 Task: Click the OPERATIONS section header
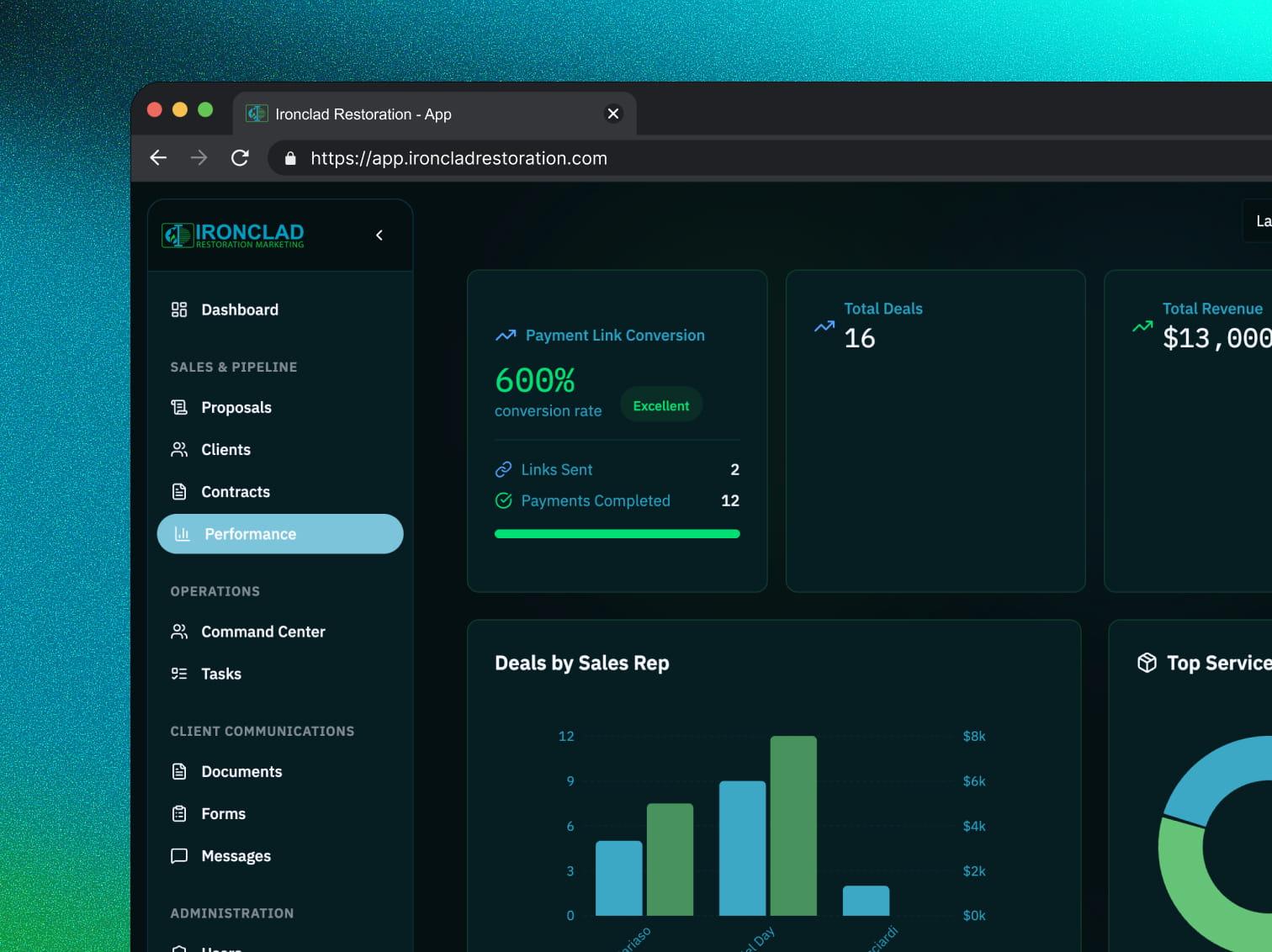(215, 591)
